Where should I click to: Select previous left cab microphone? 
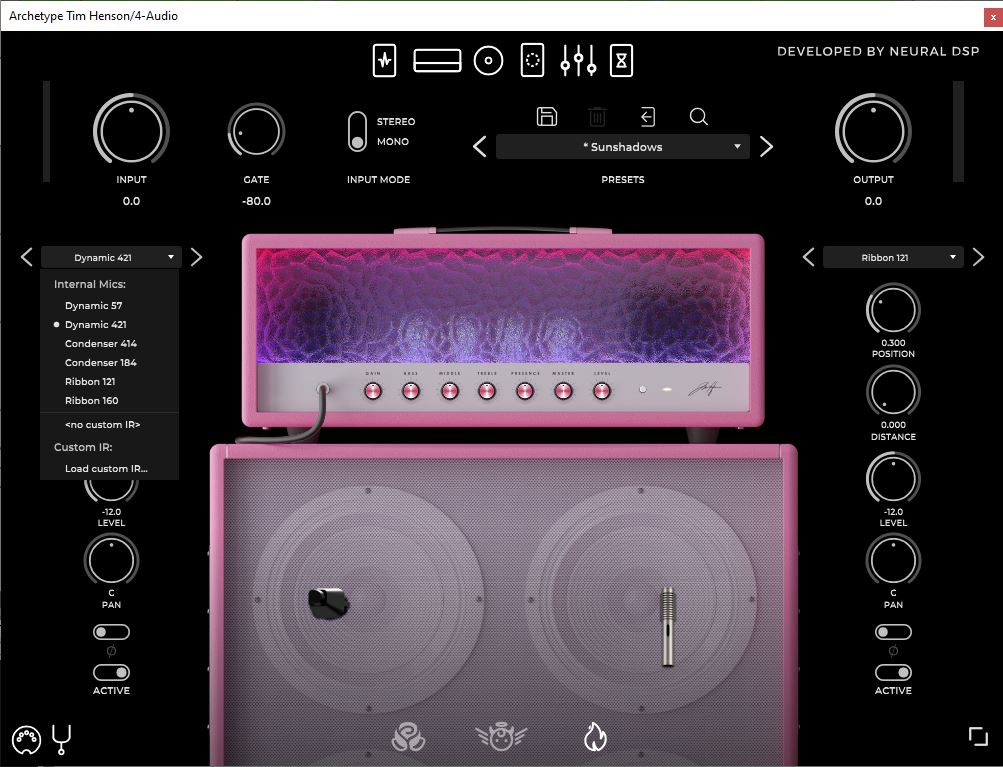click(26, 257)
